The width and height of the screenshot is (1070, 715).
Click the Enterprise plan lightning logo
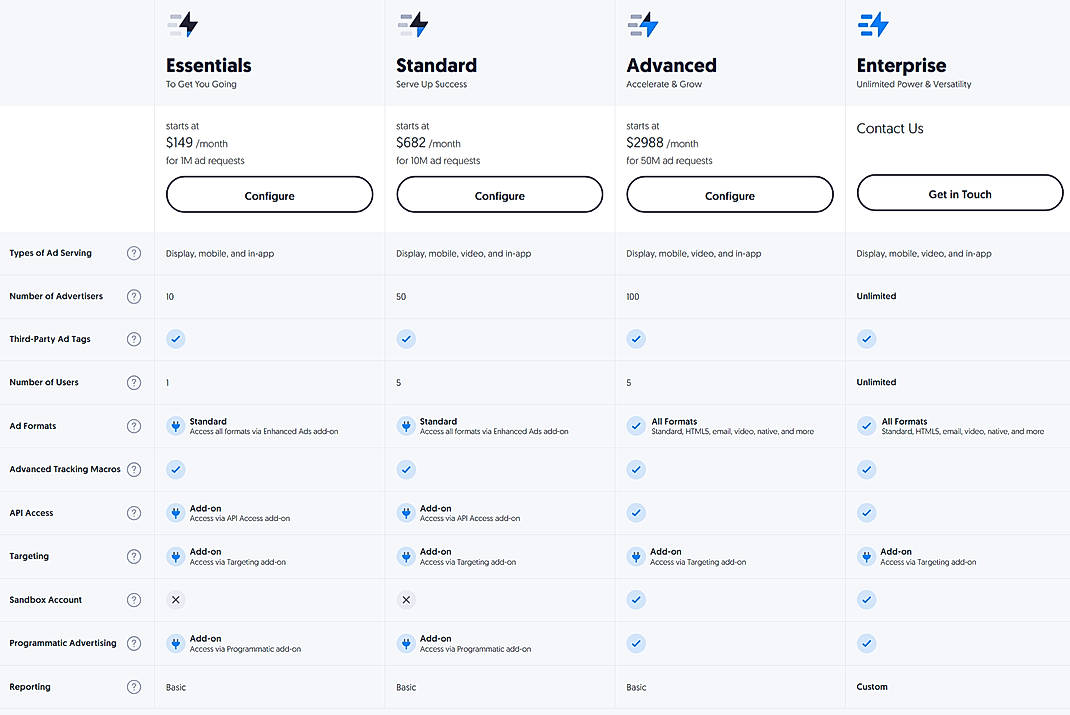tap(872, 23)
